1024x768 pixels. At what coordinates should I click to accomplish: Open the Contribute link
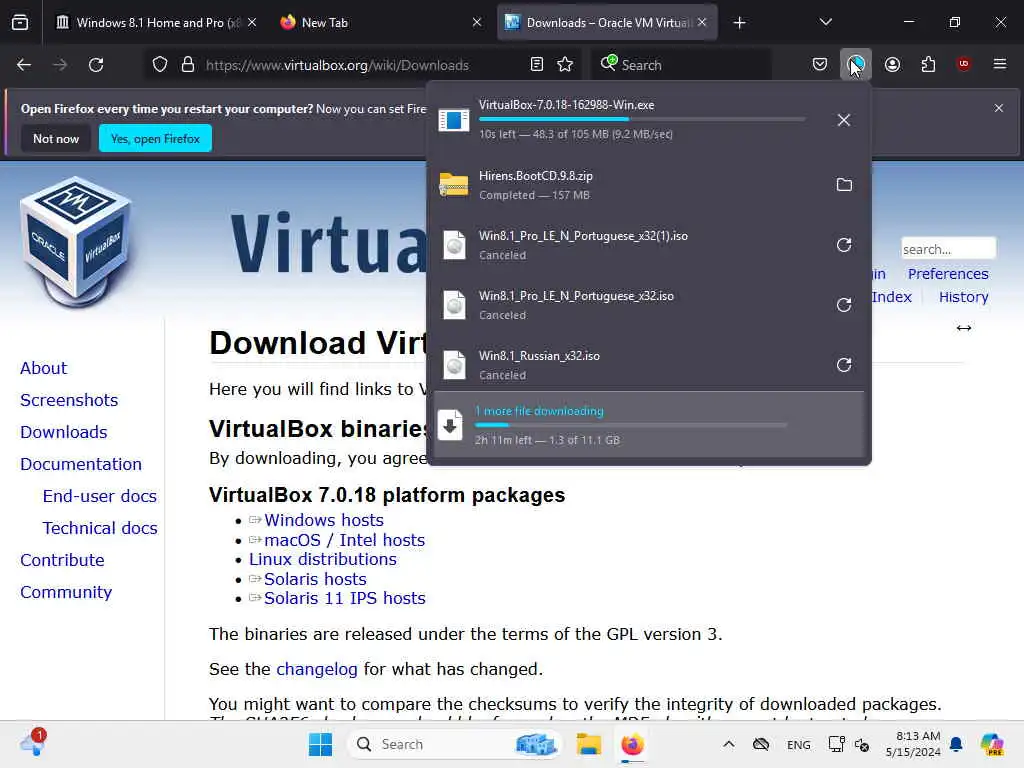[x=62, y=560]
